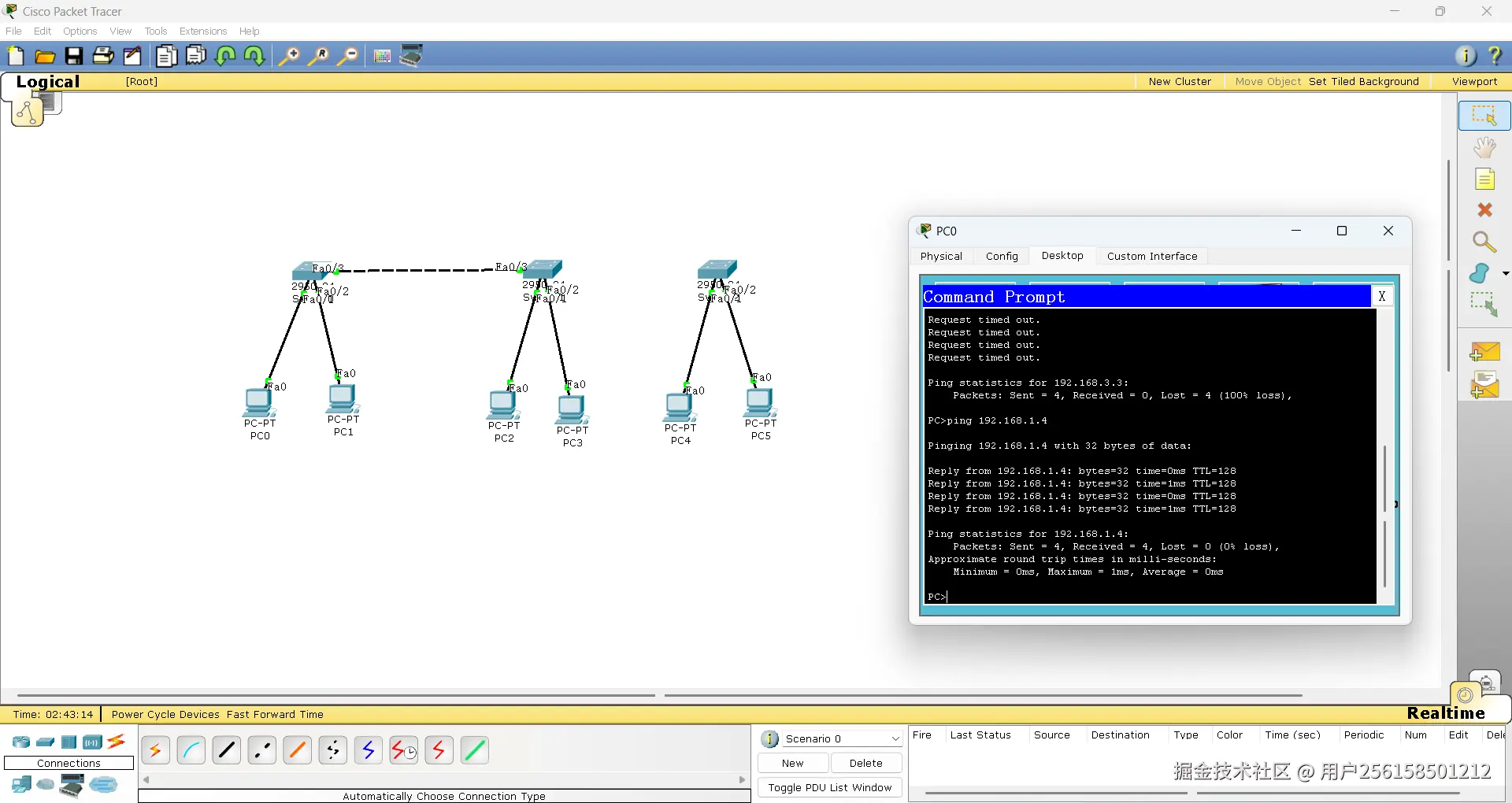The image size is (1512, 803).
Task: Zoom out with the minus magnifier
Action: tap(347, 56)
